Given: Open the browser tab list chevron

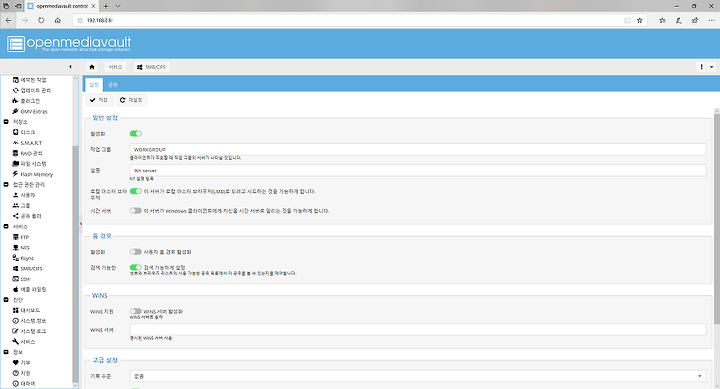Looking at the screenshot, I should 118,6.
